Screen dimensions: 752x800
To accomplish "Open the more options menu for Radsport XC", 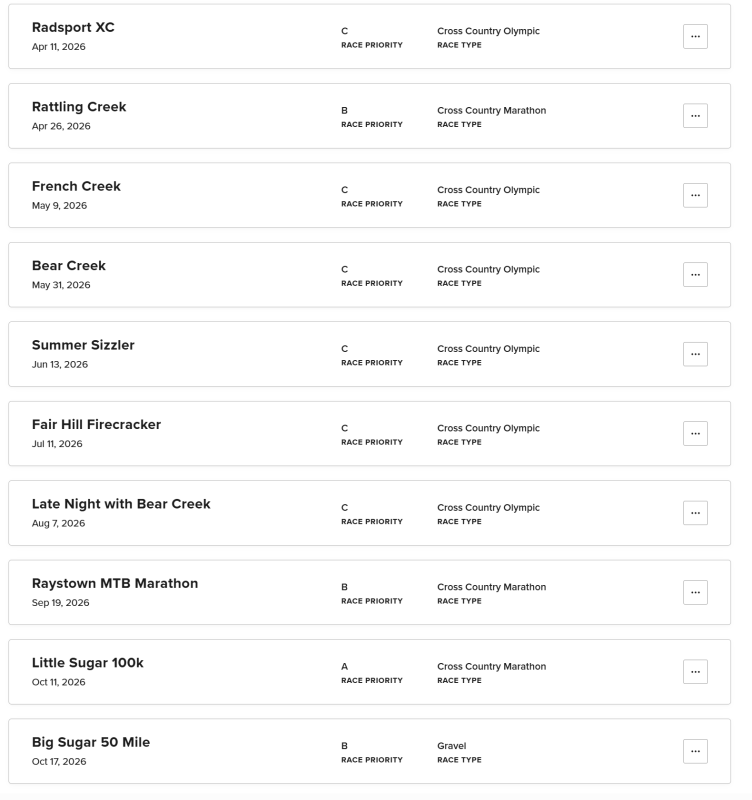I will click(x=695, y=36).
